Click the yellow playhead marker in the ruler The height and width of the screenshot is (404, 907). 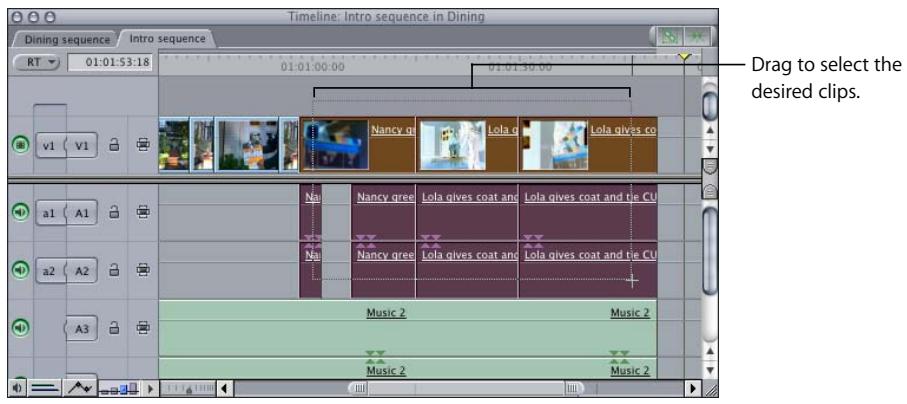coord(684,57)
